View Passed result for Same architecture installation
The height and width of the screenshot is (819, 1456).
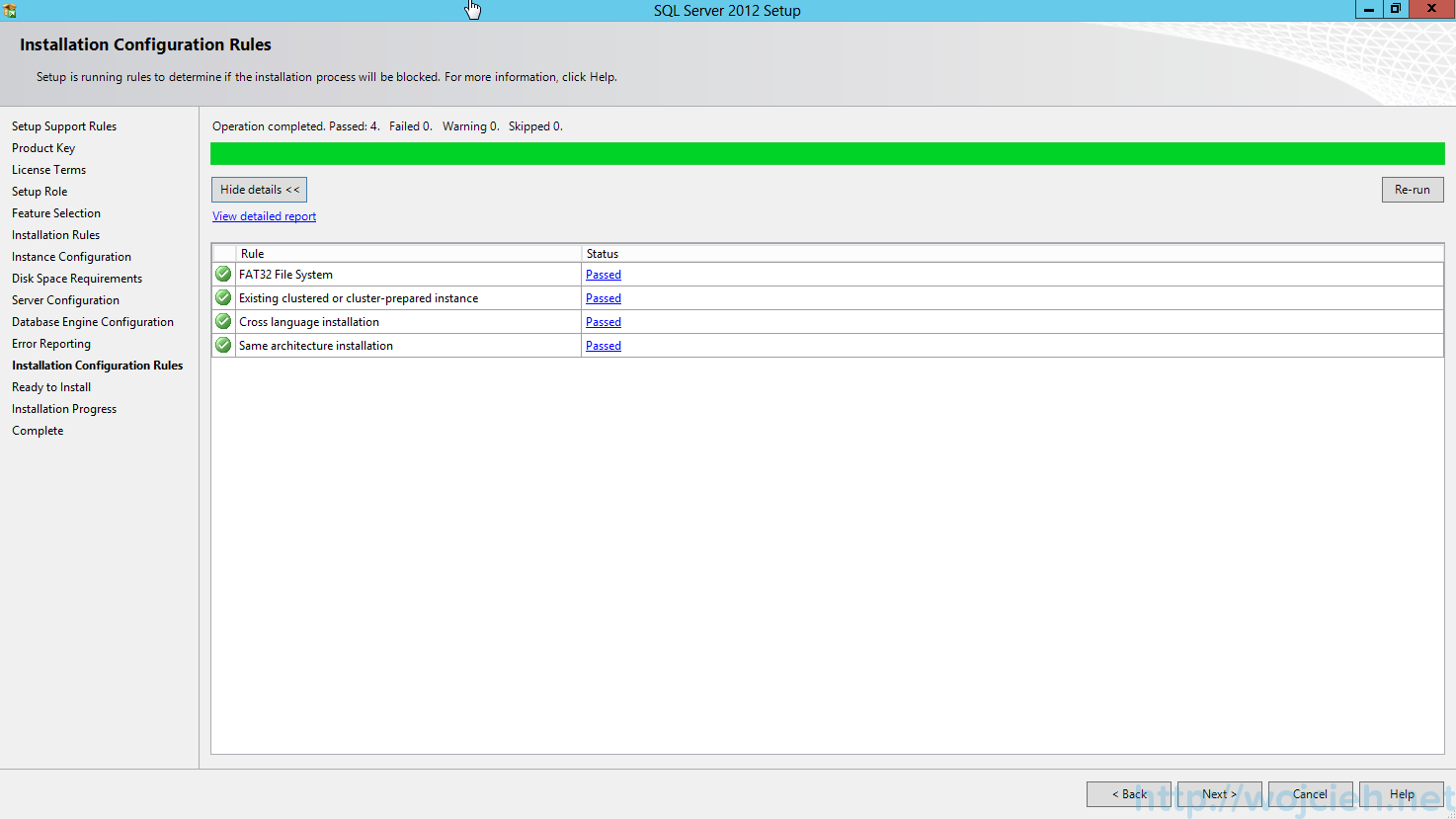604,346
